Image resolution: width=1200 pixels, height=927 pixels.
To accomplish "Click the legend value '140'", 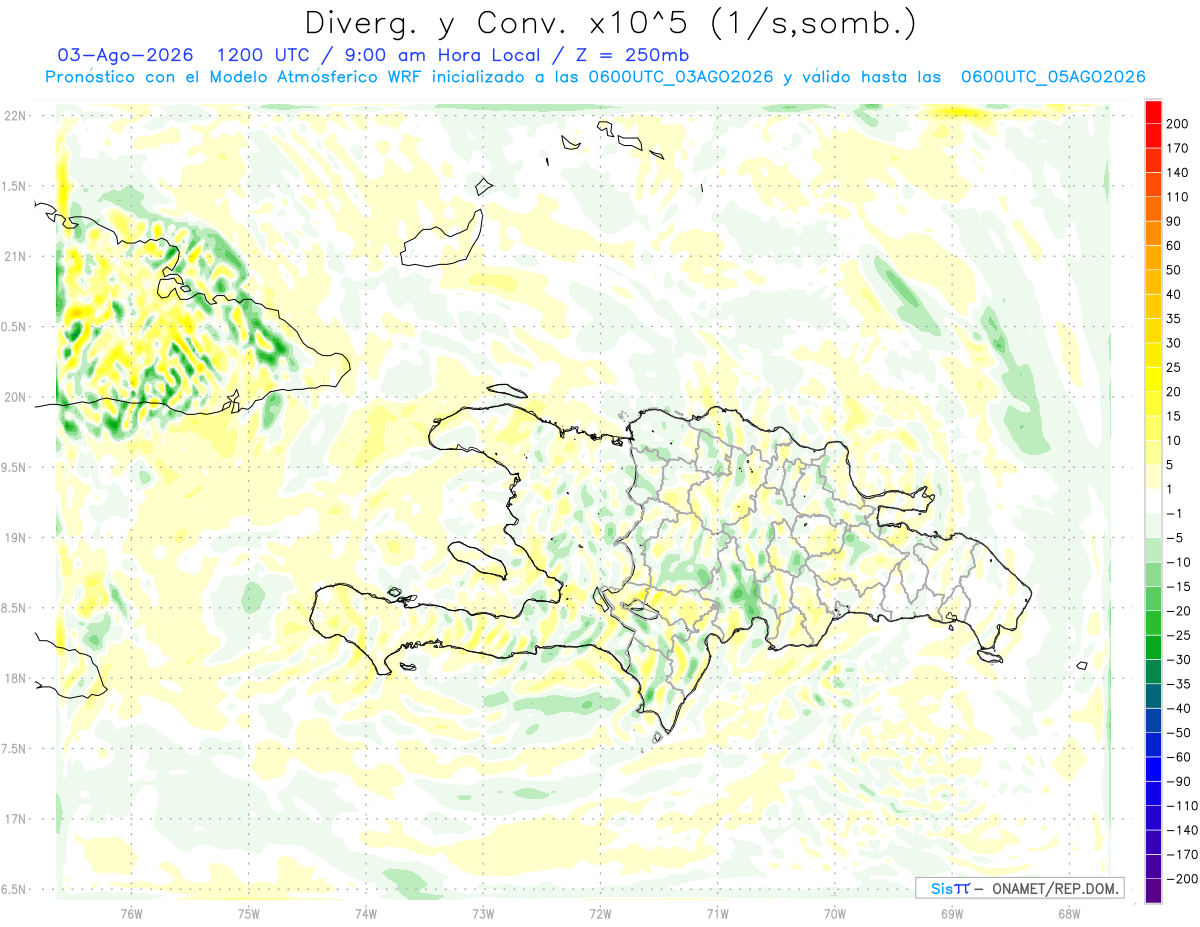I will coord(1178,173).
